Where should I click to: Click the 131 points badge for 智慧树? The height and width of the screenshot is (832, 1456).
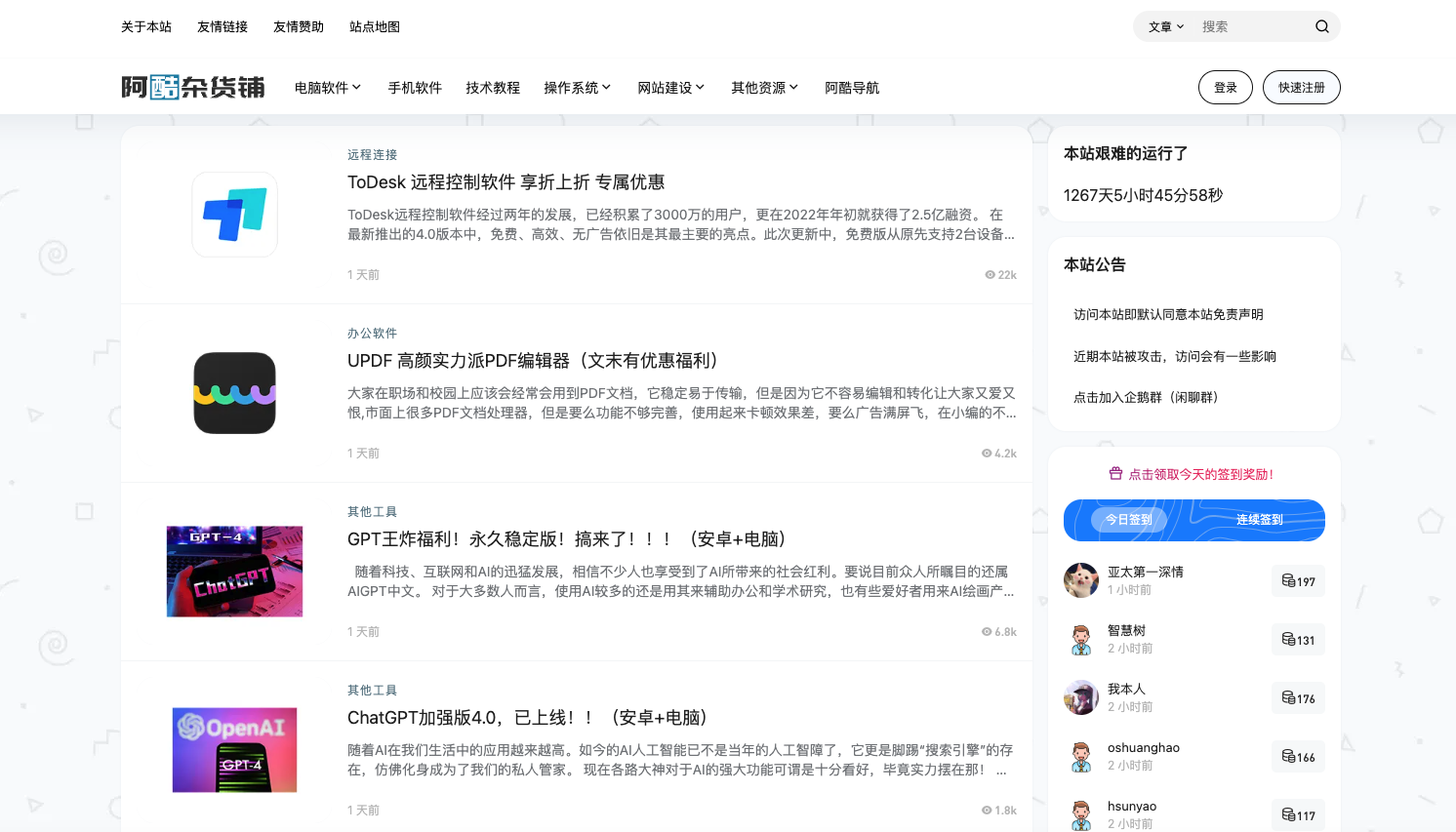coord(1298,640)
